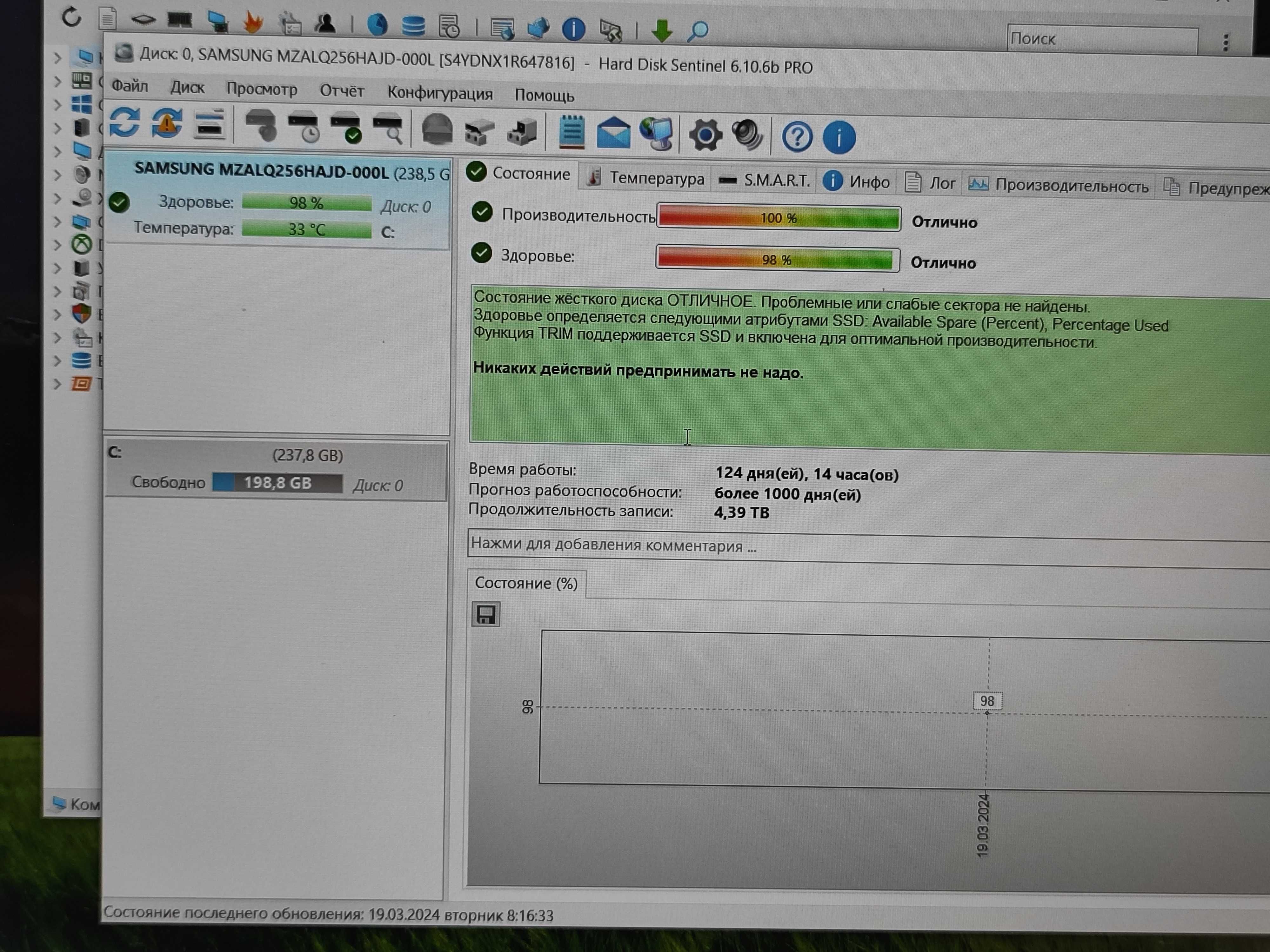
Task: Click the 4,39 TB written value
Action: pos(742,512)
